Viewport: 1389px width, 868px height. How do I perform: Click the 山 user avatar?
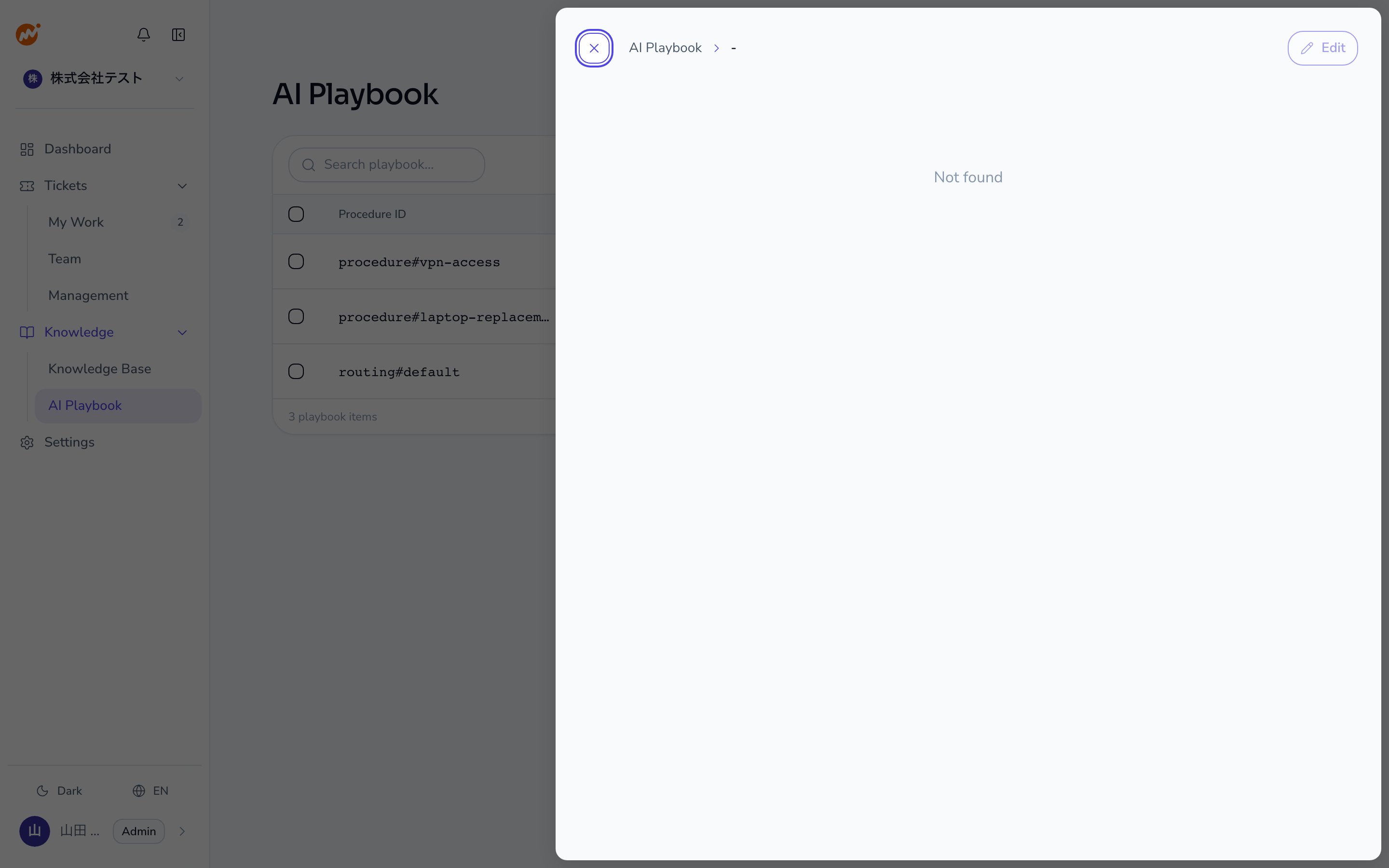pos(34,831)
